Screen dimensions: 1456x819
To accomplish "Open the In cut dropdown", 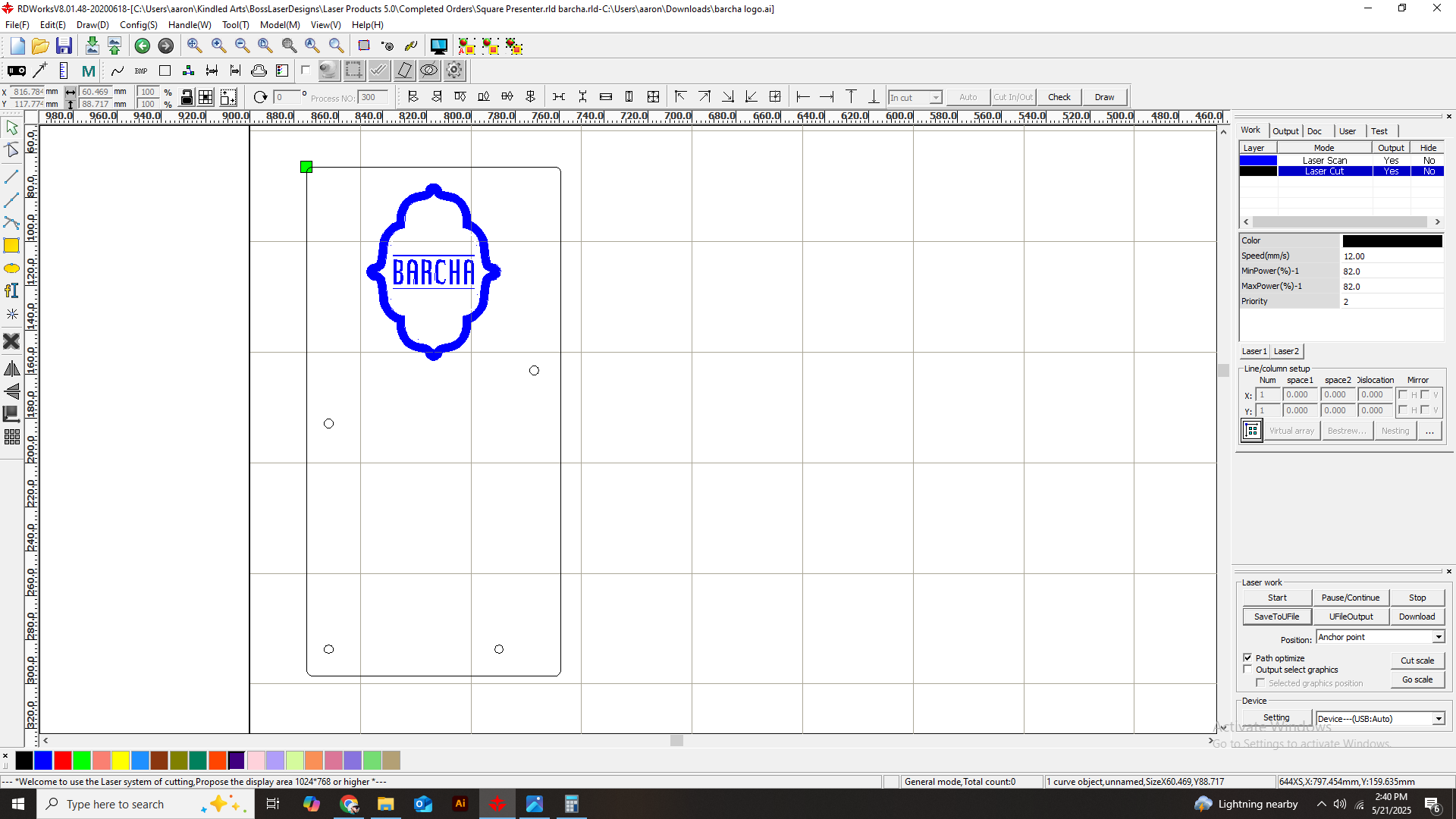I will tap(936, 97).
